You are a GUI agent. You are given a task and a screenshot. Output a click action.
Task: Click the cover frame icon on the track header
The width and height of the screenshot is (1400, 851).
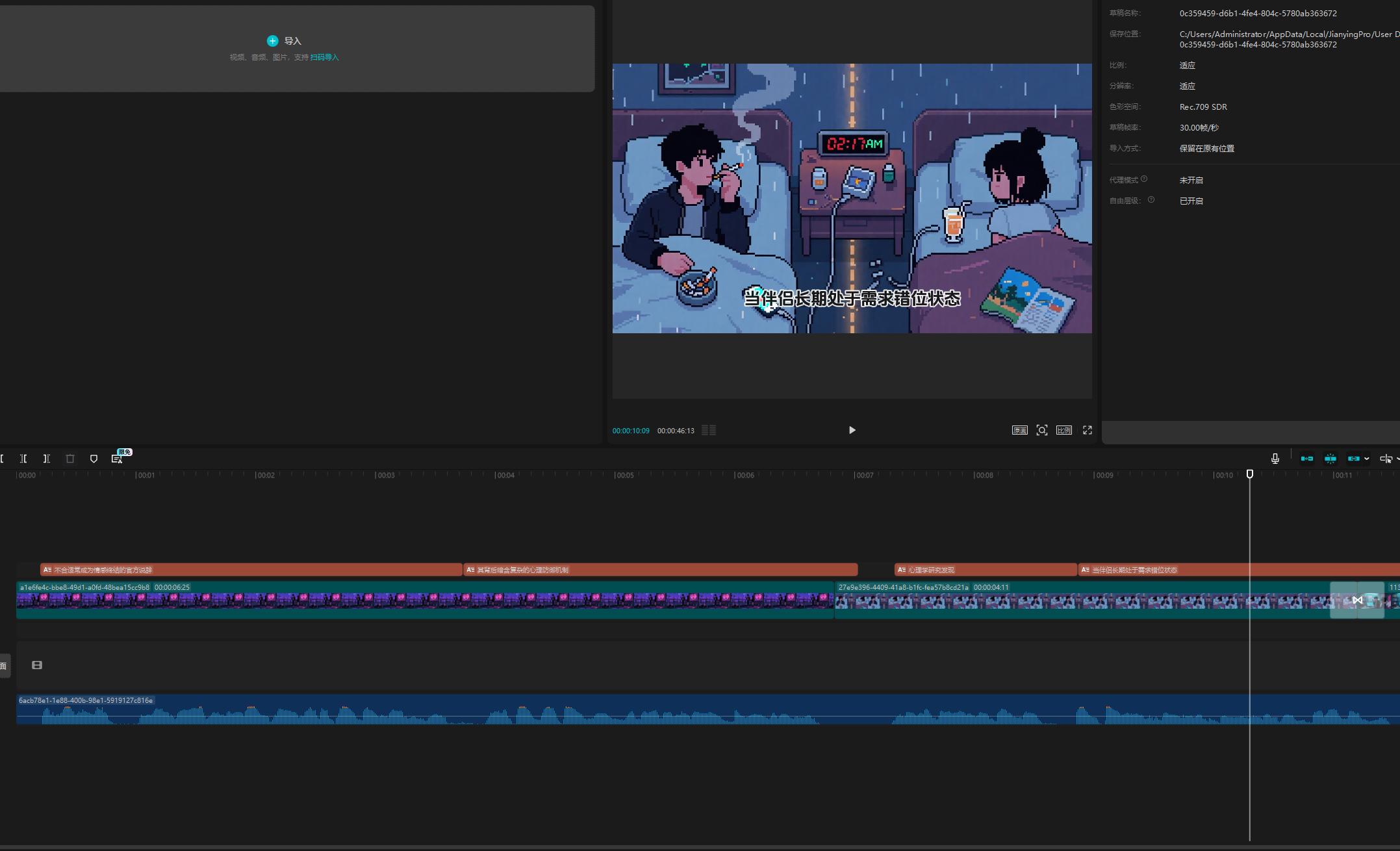[37, 665]
